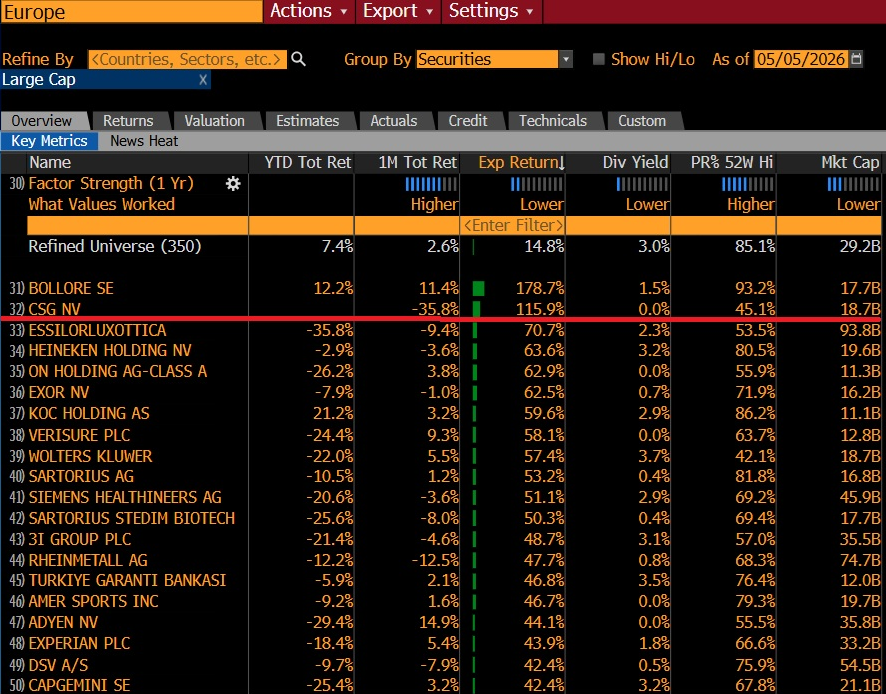Open the ESSILORLUXOTTICA security row

[x=441, y=330]
